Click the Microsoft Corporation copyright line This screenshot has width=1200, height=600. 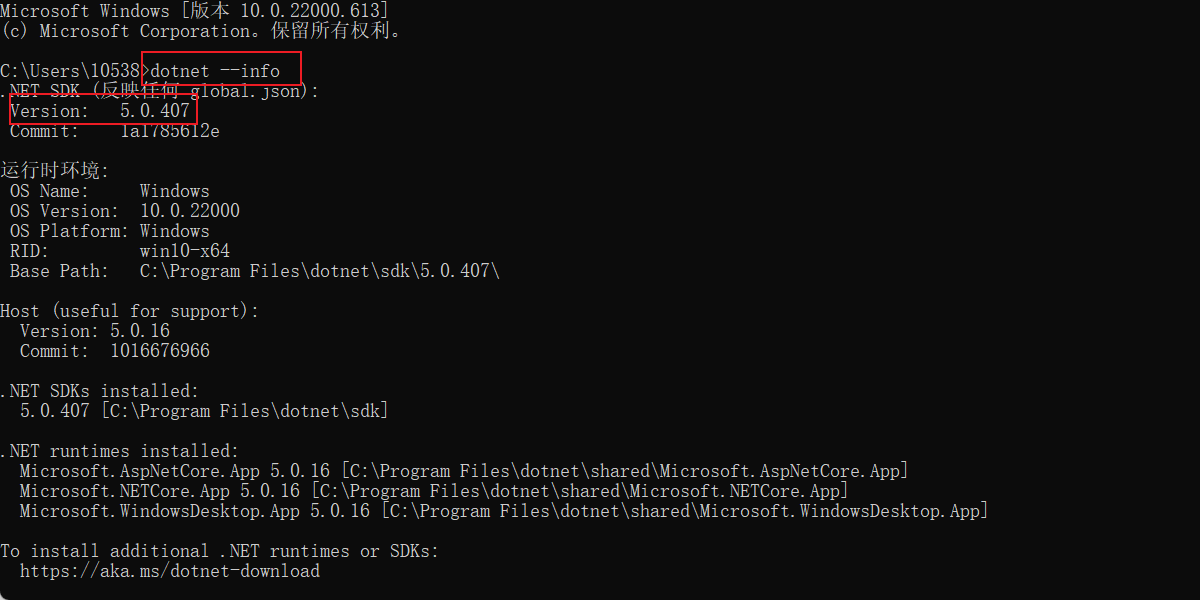click(x=200, y=31)
